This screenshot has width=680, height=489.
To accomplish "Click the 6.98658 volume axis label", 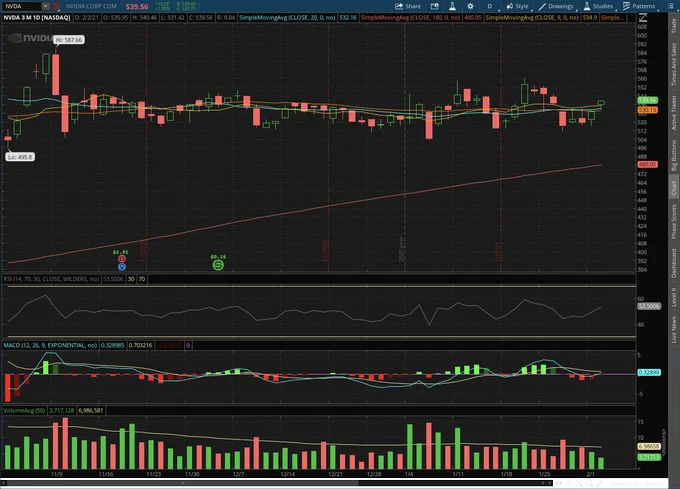I will tap(649, 446).
